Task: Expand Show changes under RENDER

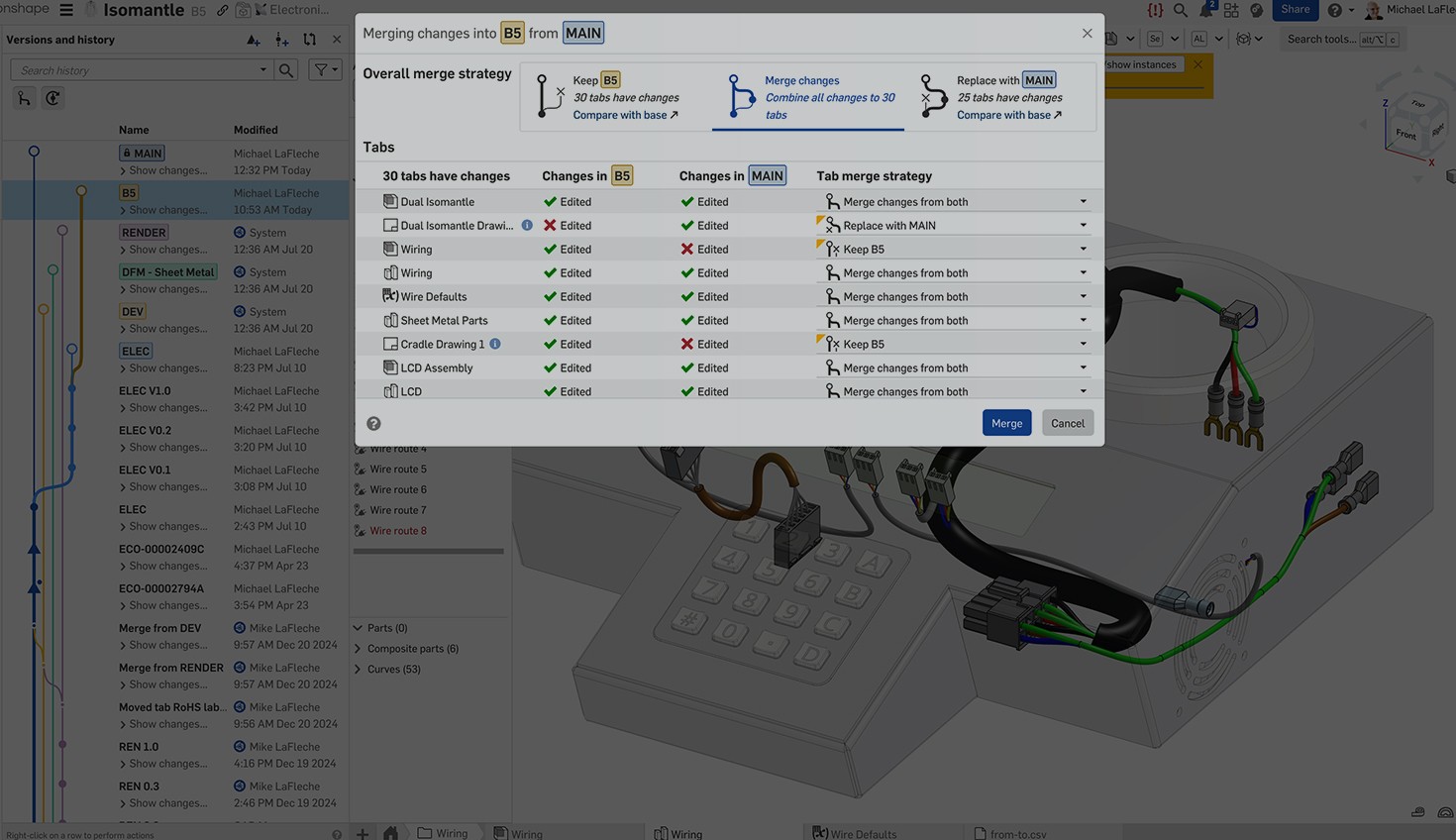Action: tap(164, 250)
